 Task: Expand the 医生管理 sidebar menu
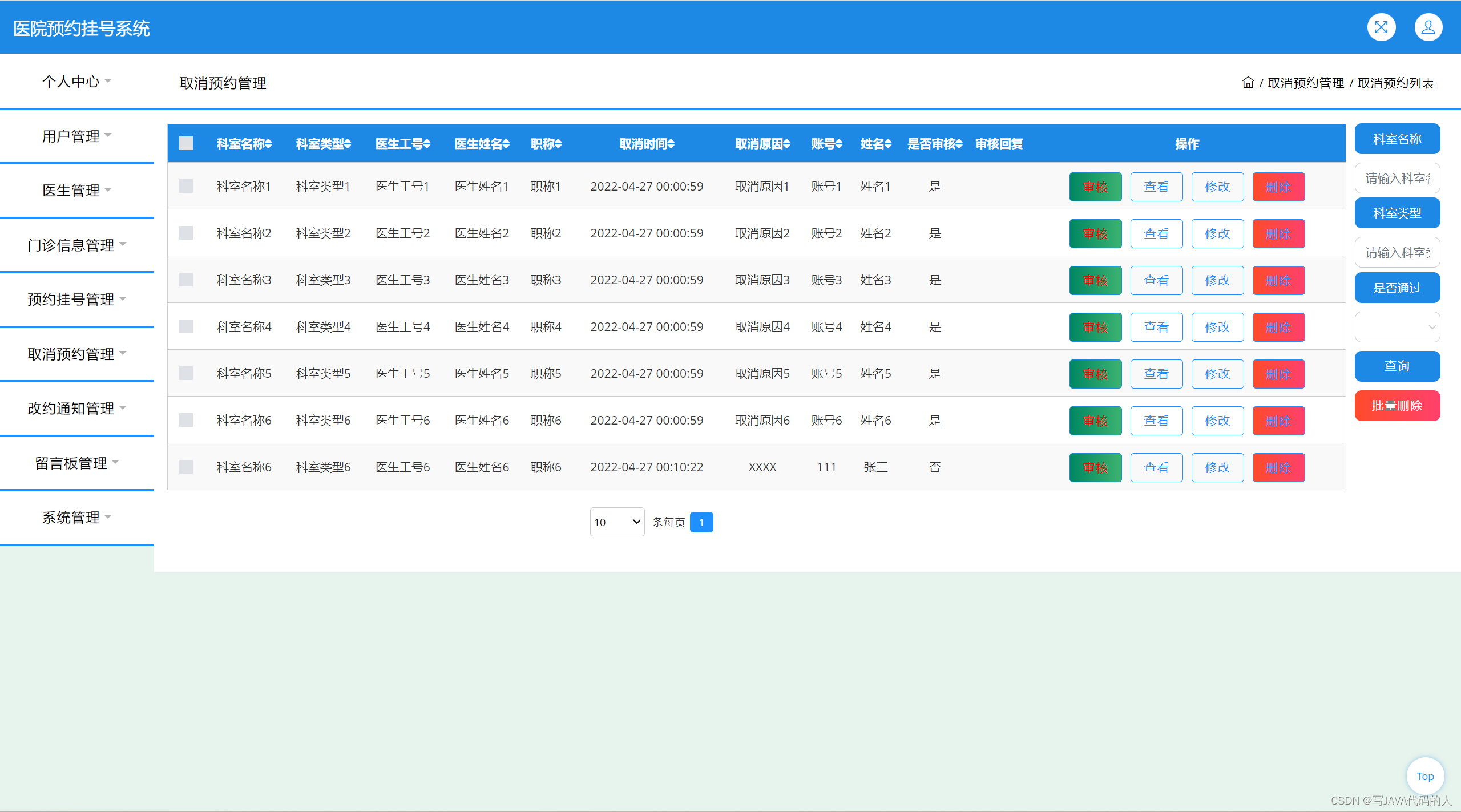click(x=76, y=190)
